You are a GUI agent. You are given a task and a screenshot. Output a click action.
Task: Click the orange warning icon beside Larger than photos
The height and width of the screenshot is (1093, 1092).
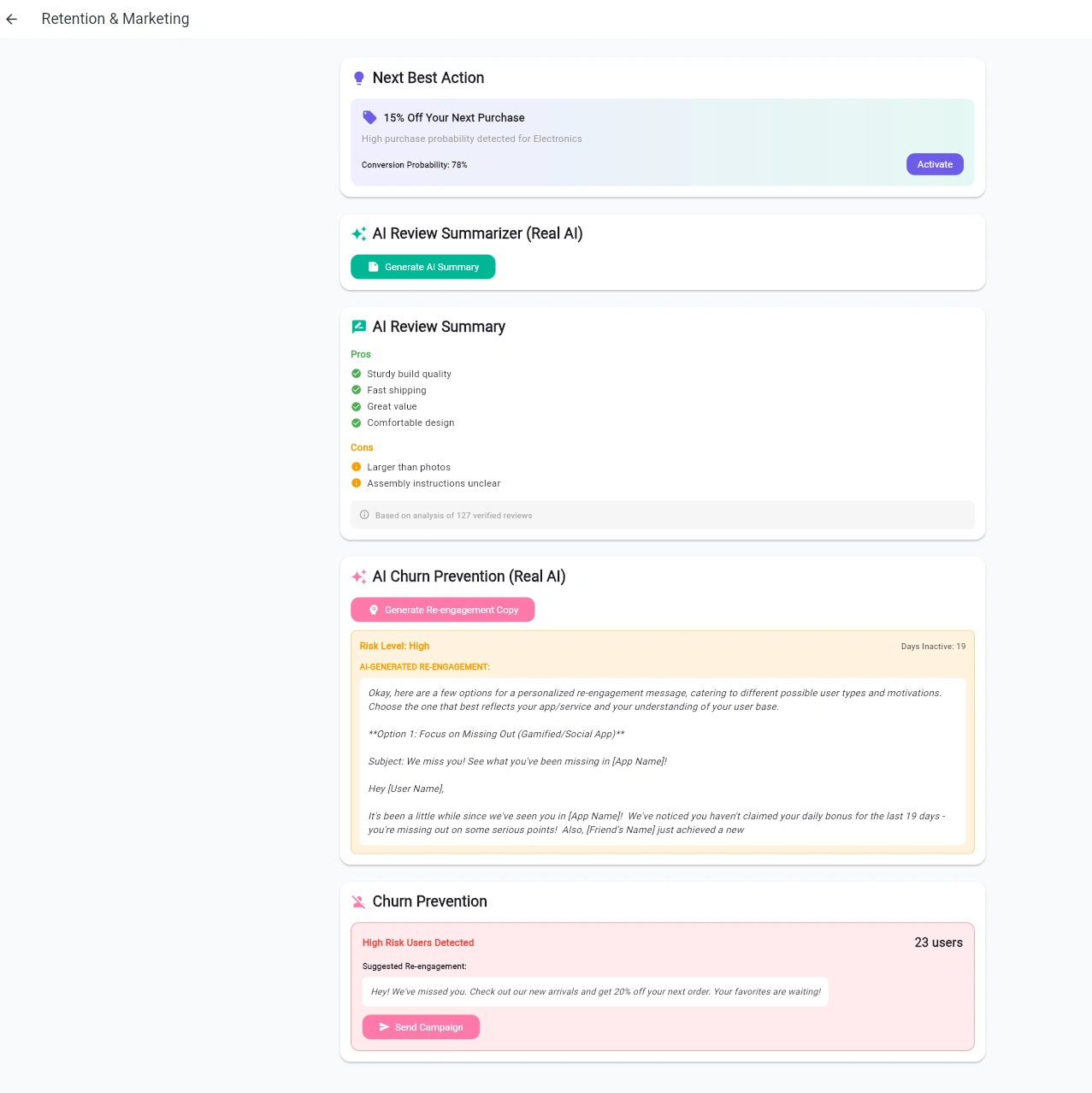357,467
